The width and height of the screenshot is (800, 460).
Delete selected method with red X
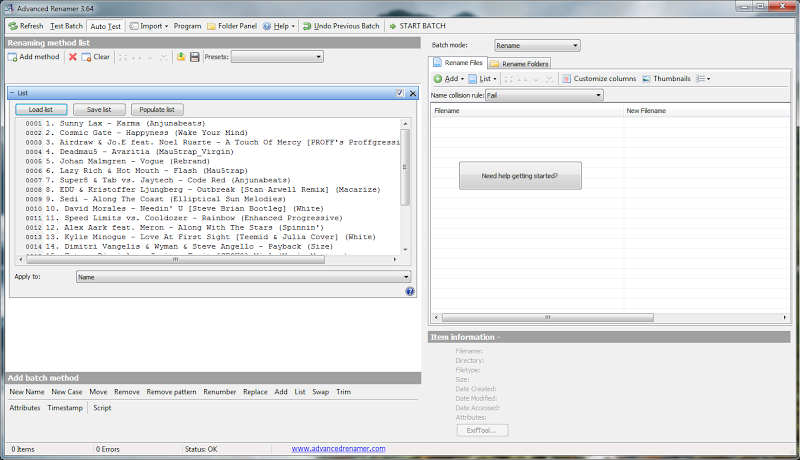point(72,57)
